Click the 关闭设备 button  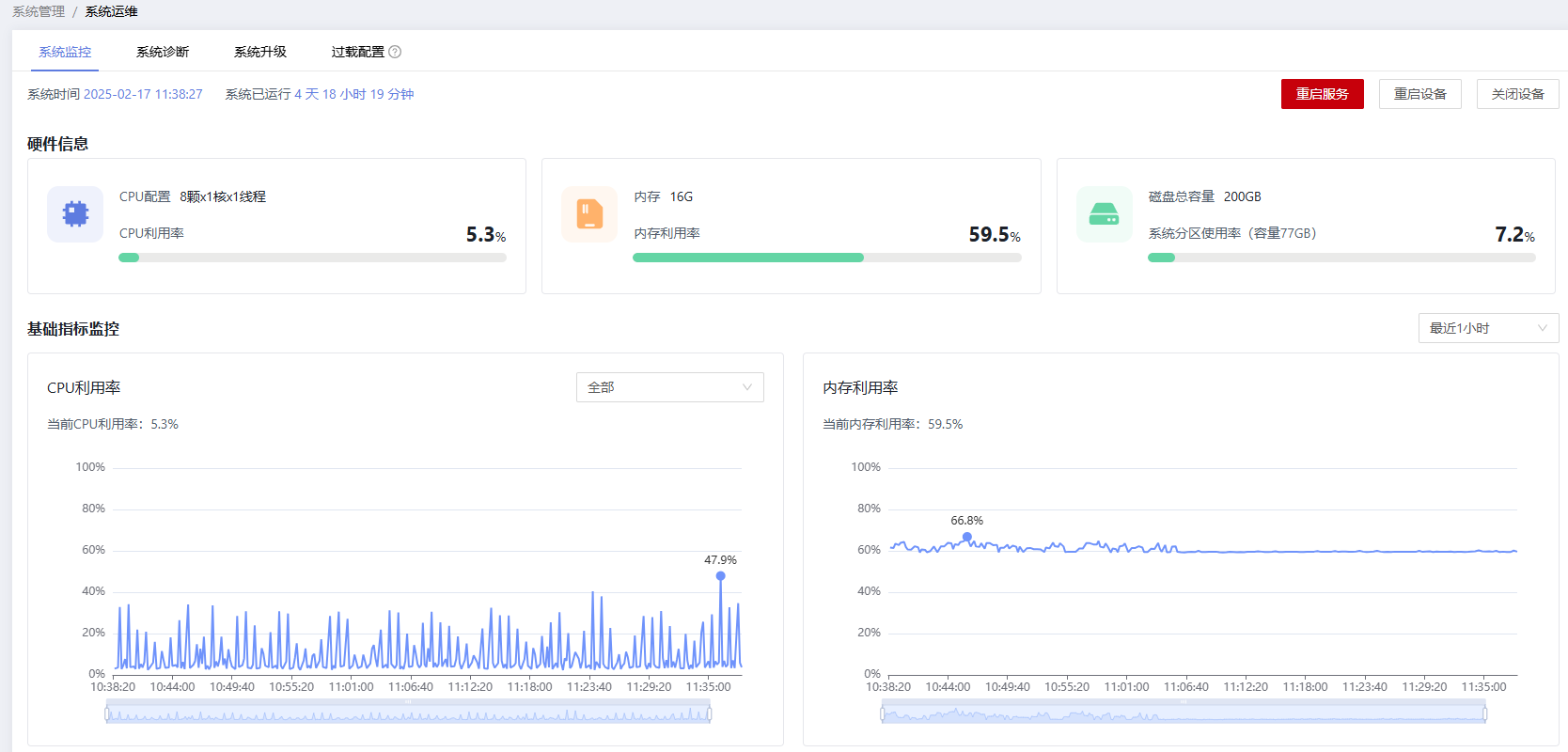[1517, 94]
